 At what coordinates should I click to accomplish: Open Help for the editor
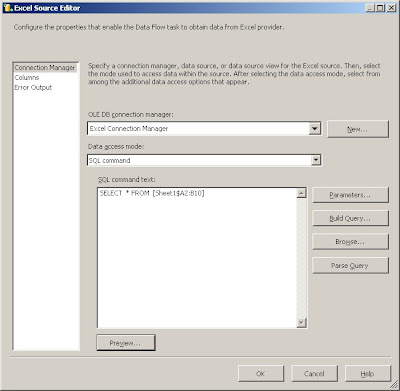click(368, 374)
